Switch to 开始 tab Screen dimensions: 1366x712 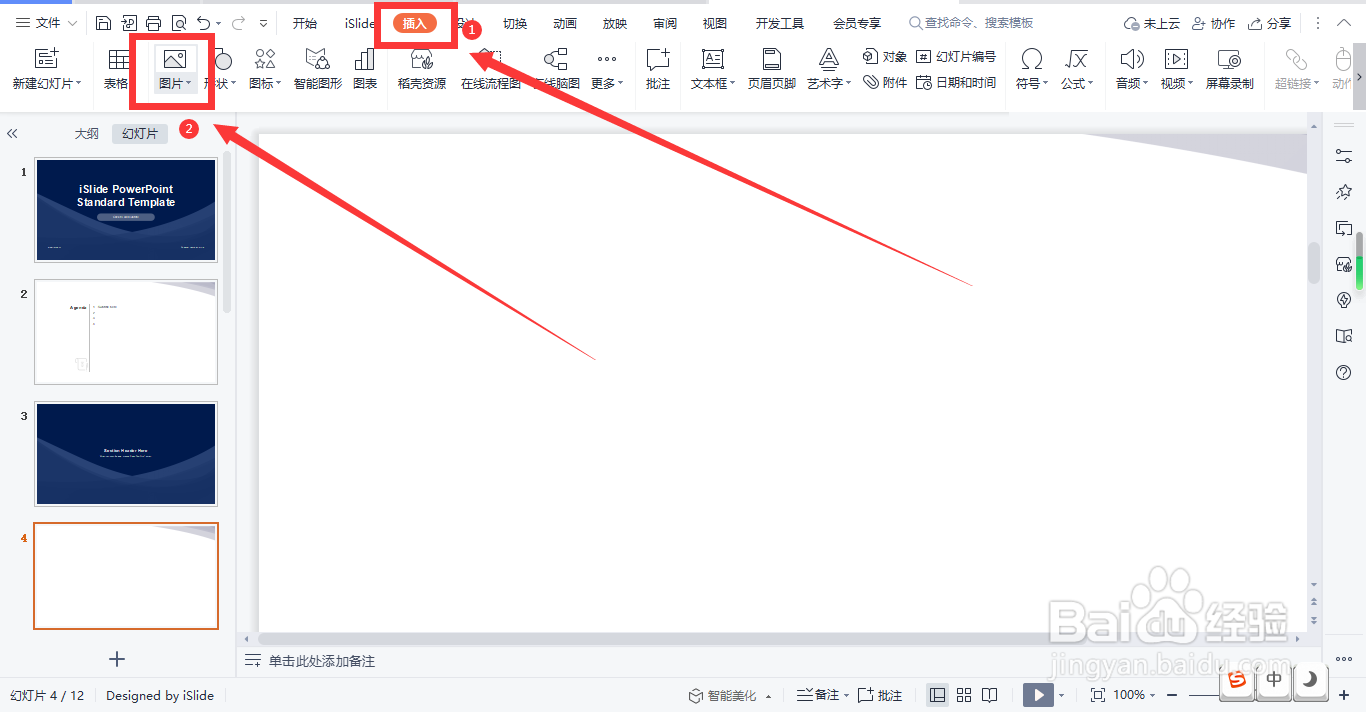coord(305,23)
